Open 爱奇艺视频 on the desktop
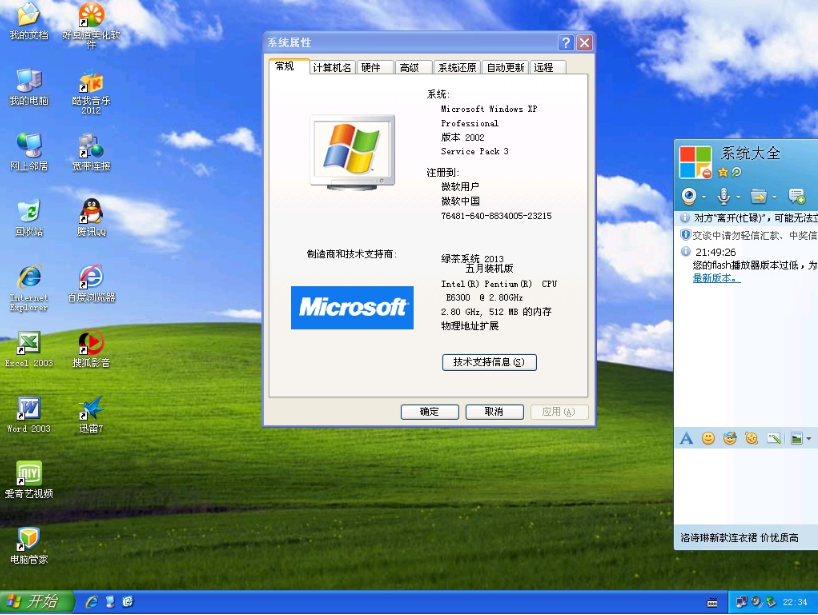The height and width of the screenshot is (615, 818). (x=29, y=474)
